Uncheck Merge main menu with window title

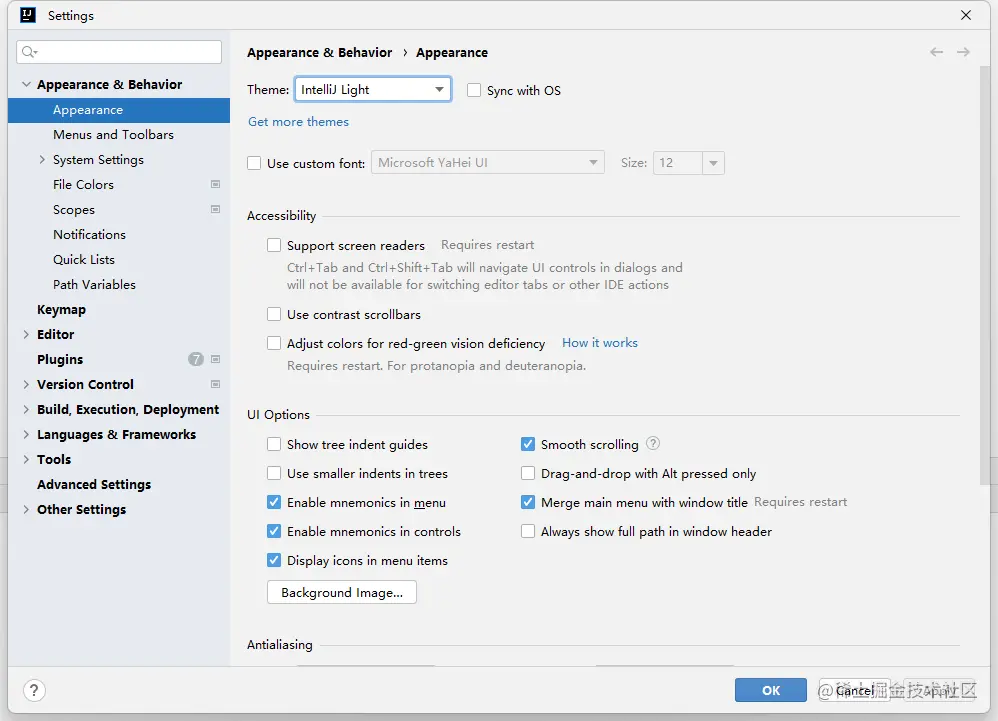click(x=528, y=502)
